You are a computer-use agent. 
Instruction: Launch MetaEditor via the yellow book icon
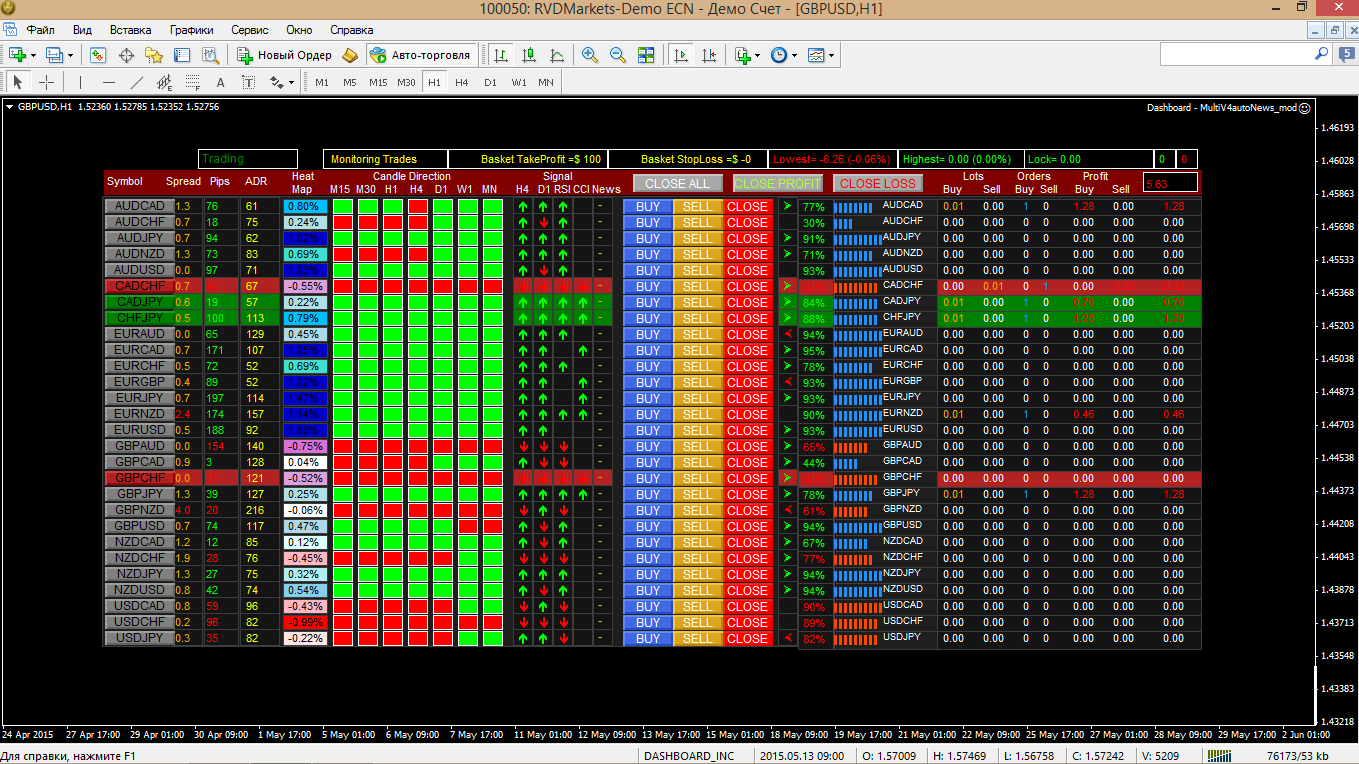[350, 55]
